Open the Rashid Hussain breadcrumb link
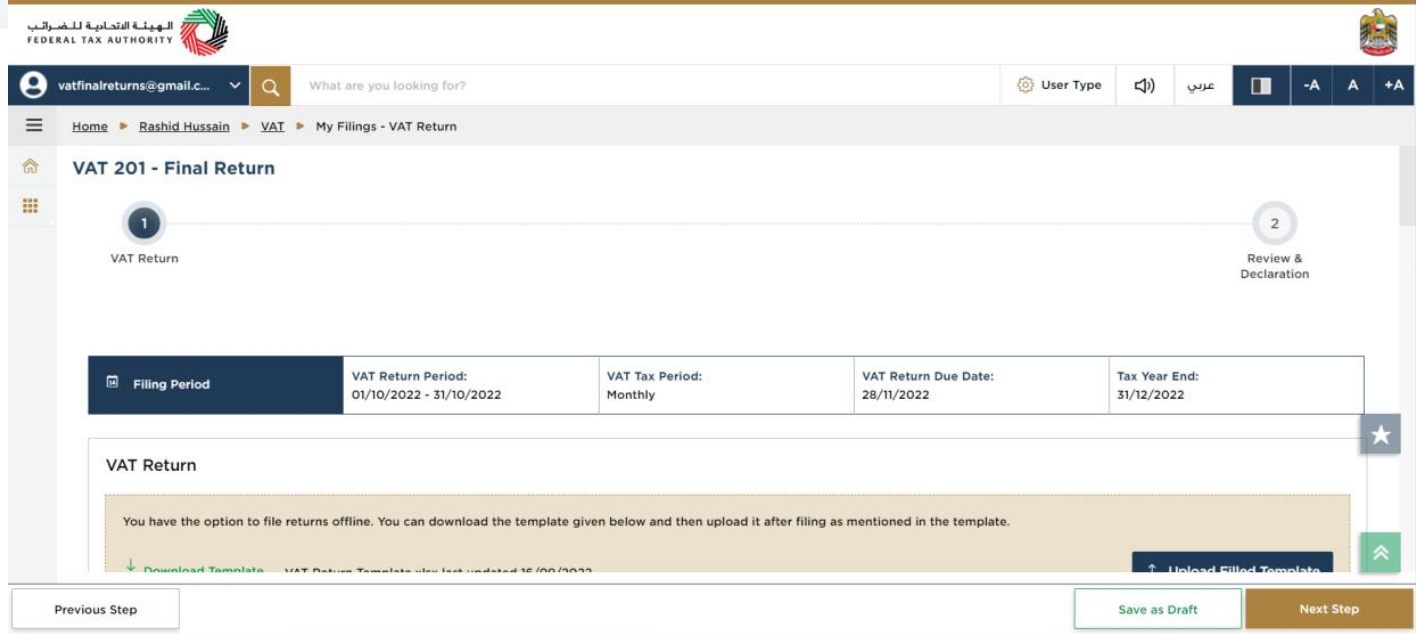Viewport: 1416px width, 634px height. (184, 127)
